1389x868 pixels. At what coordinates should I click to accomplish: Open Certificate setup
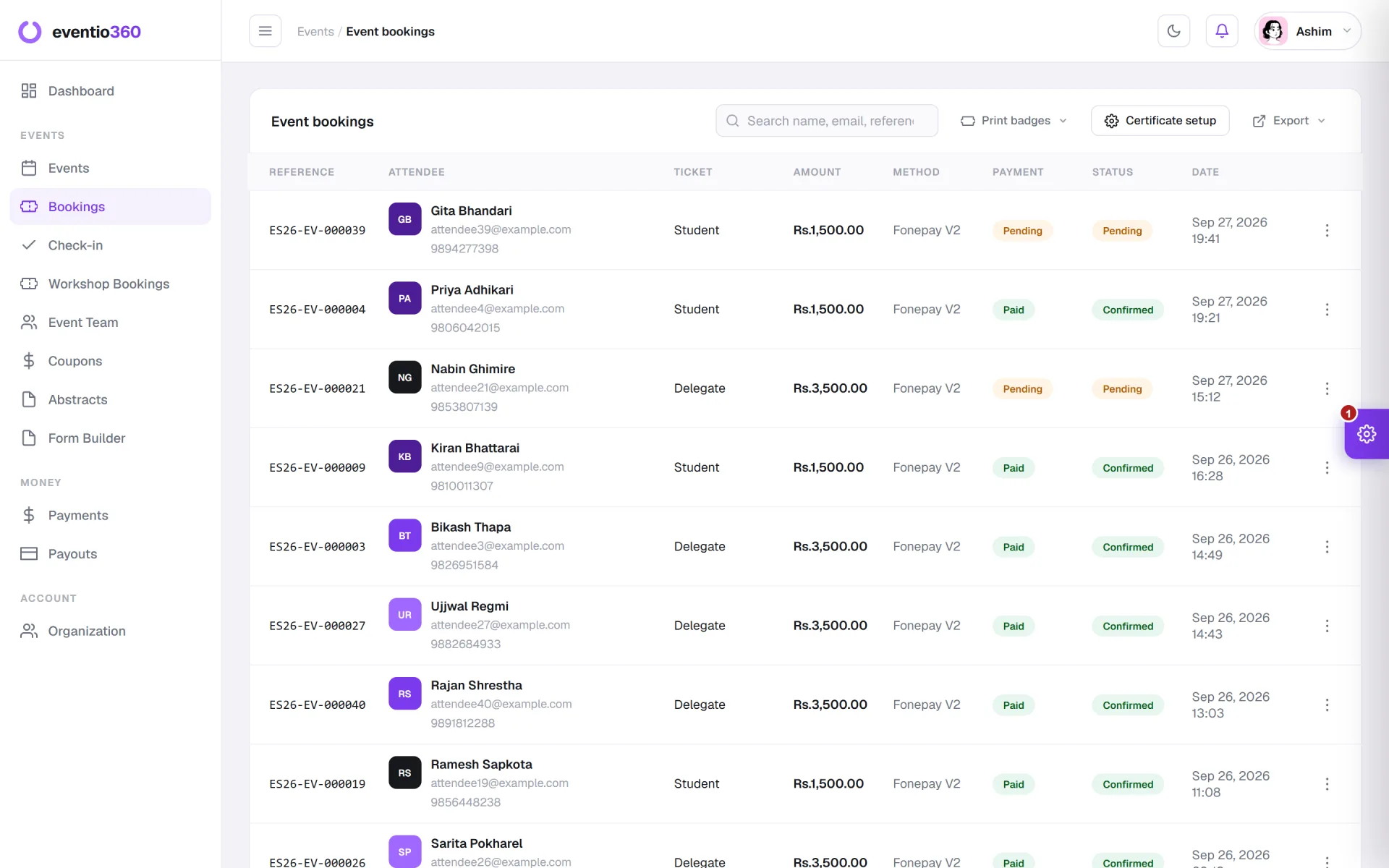1160,121
